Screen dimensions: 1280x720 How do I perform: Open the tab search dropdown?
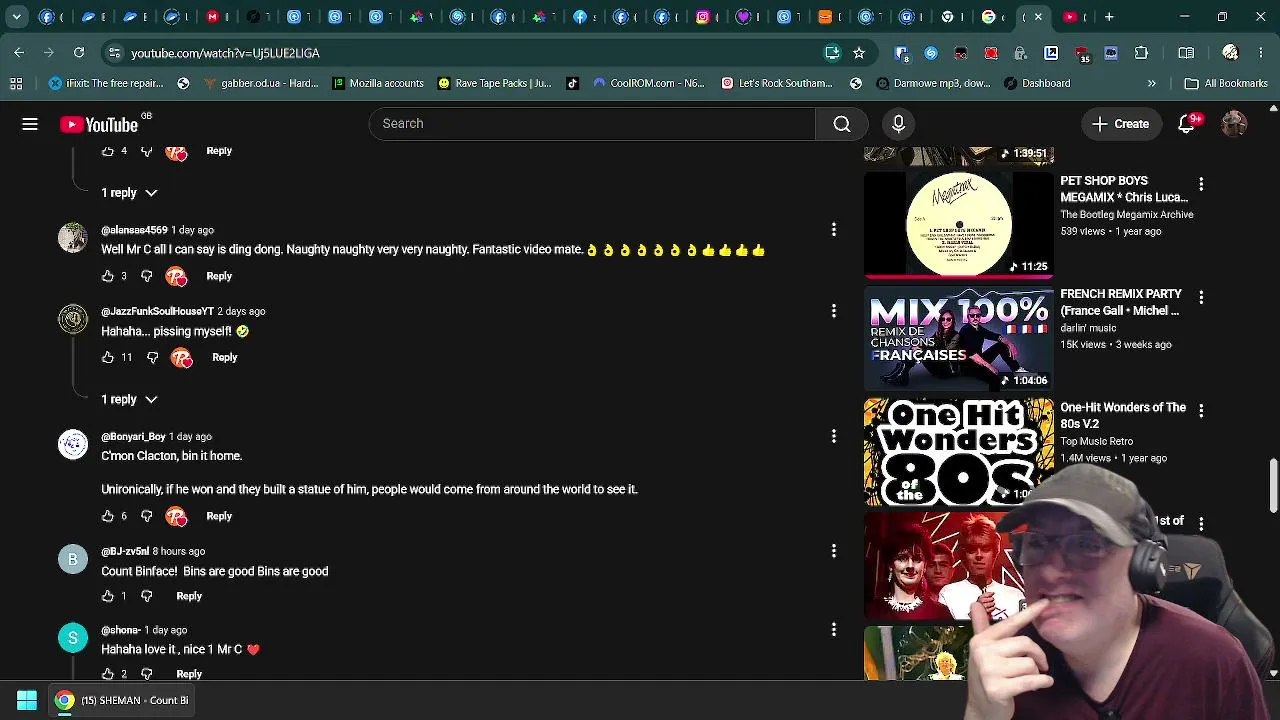coord(16,17)
